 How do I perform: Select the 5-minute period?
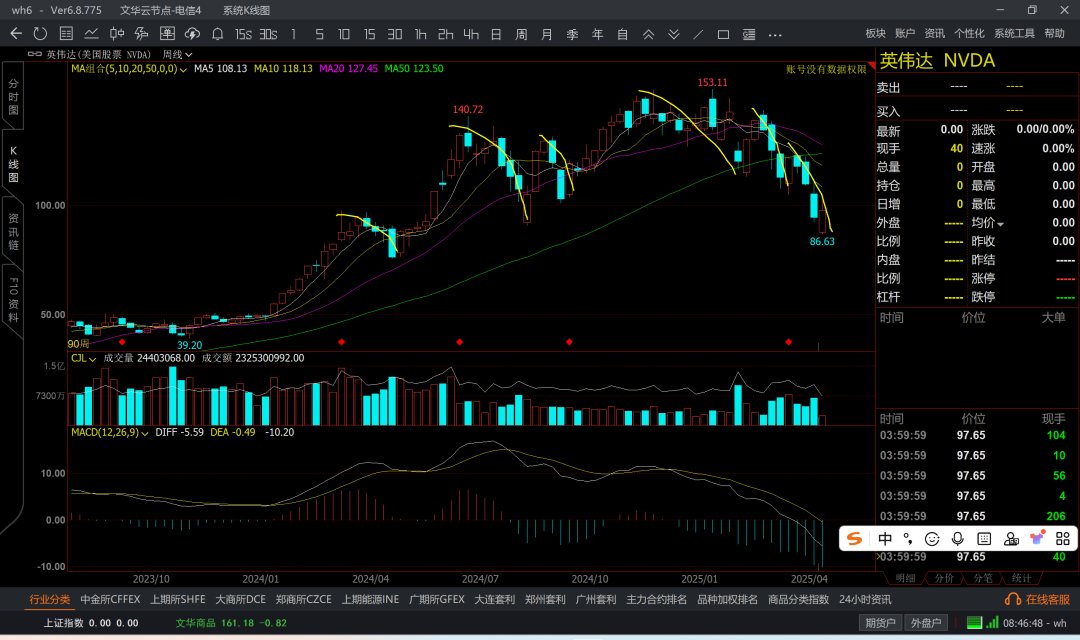[x=319, y=34]
